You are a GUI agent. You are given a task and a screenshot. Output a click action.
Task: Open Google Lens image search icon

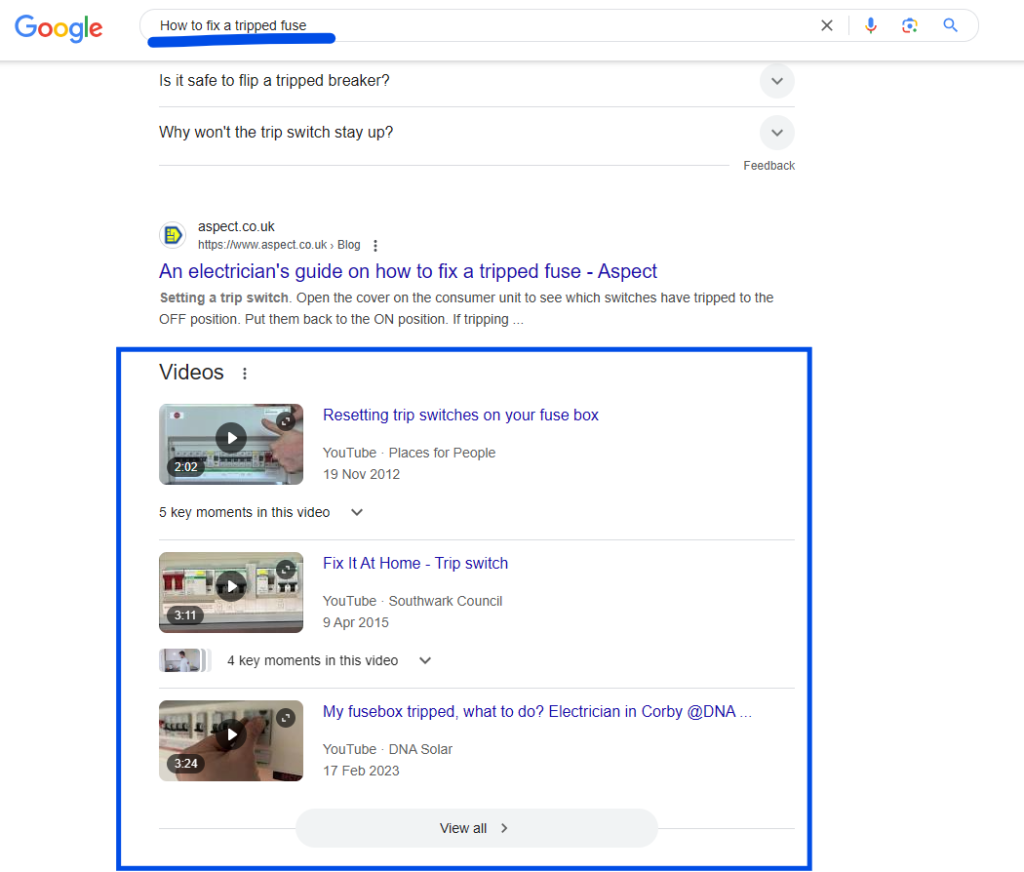pos(910,25)
